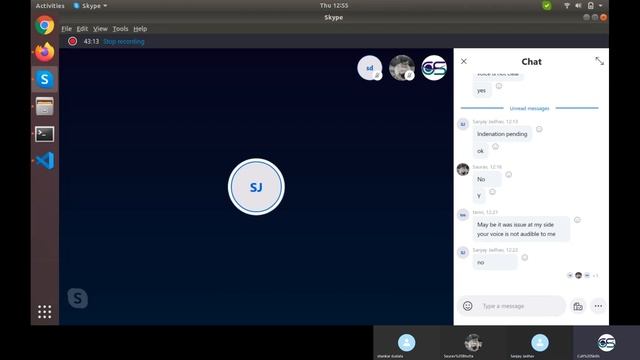The image size is (640, 360).
Task: Click the 'yes' message bubble
Action: click(x=482, y=91)
